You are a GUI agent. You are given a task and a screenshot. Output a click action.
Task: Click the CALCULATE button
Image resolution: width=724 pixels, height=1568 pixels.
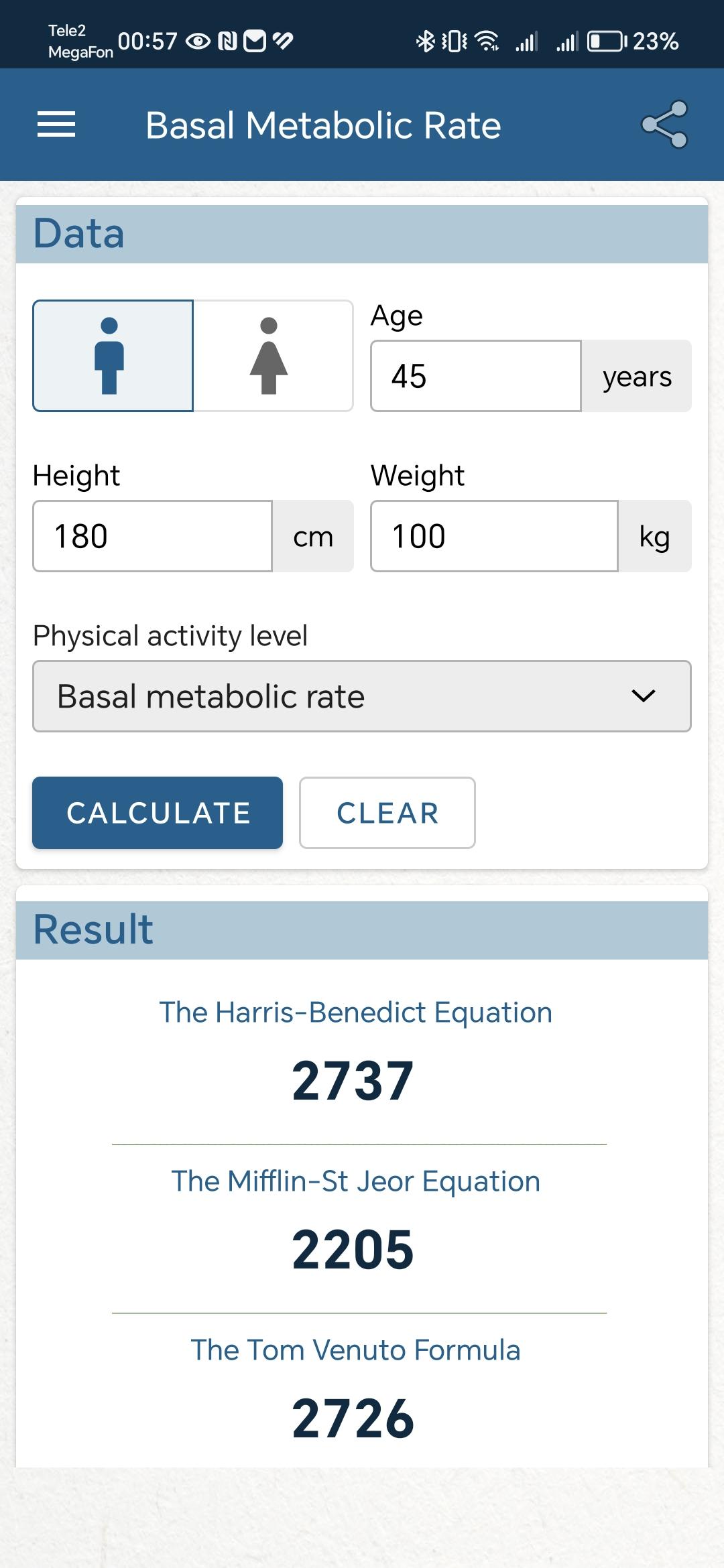158,813
